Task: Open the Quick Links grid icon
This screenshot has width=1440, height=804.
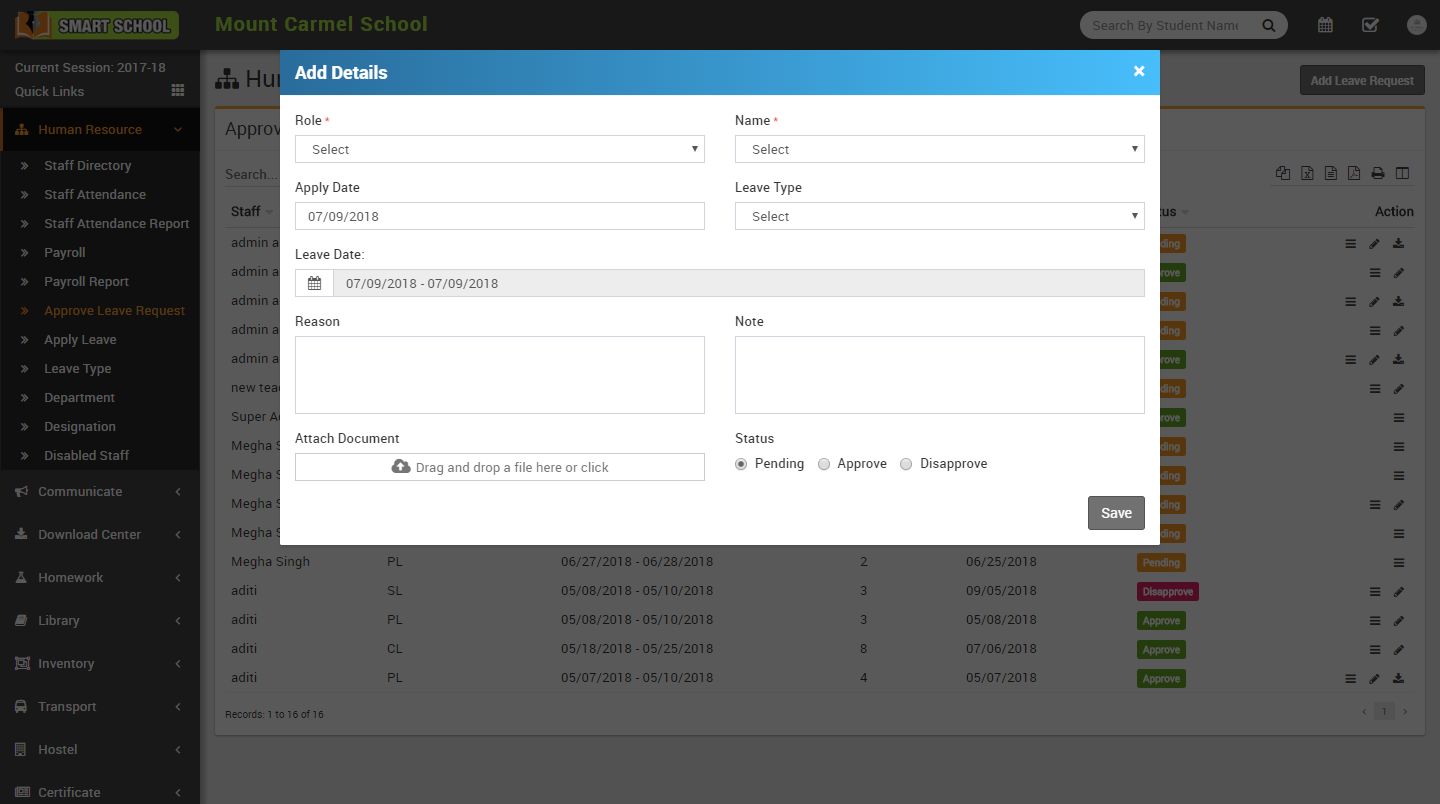Action: (178, 90)
